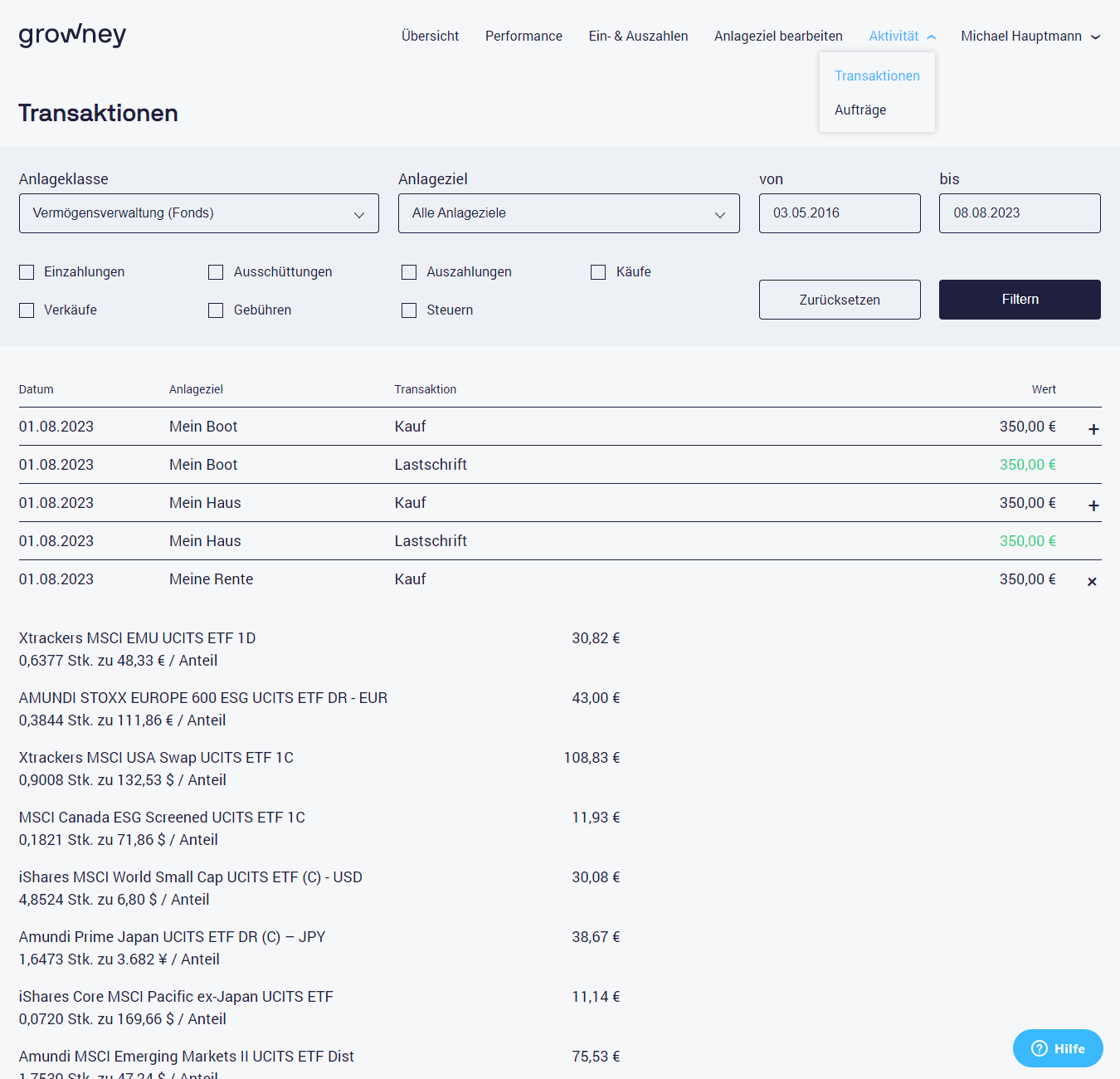The width and height of the screenshot is (1120, 1079).
Task: Click the Datum column header
Action: [x=37, y=389]
